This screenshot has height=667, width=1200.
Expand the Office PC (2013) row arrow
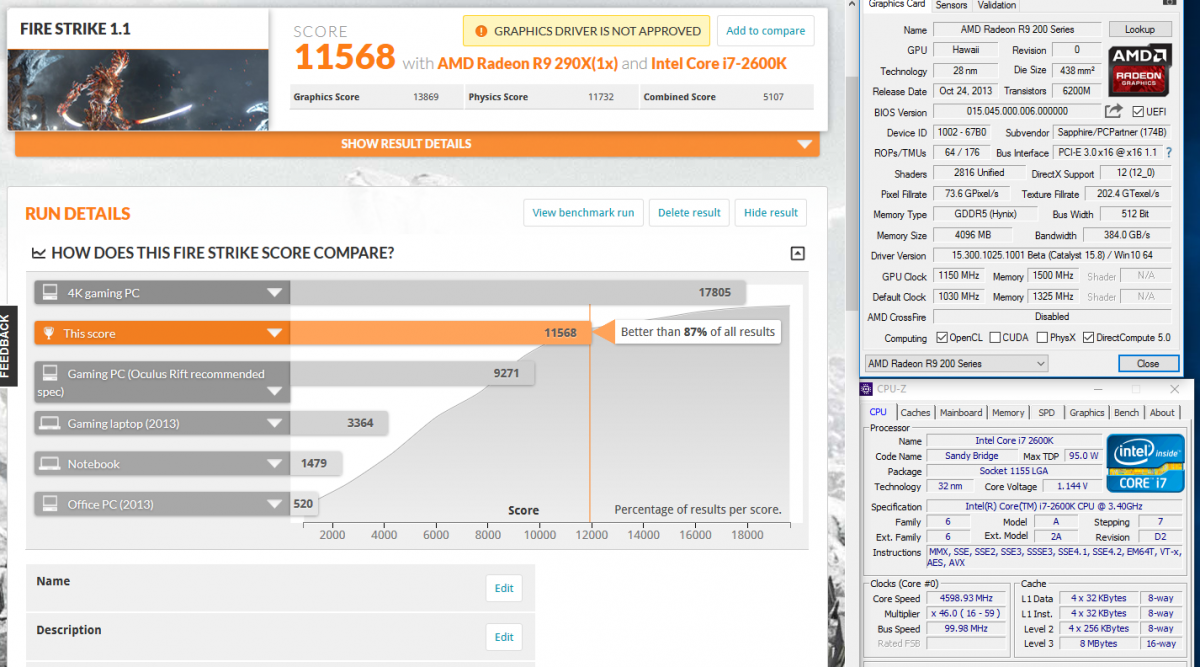pyautogui.click(x=274, y=504)
